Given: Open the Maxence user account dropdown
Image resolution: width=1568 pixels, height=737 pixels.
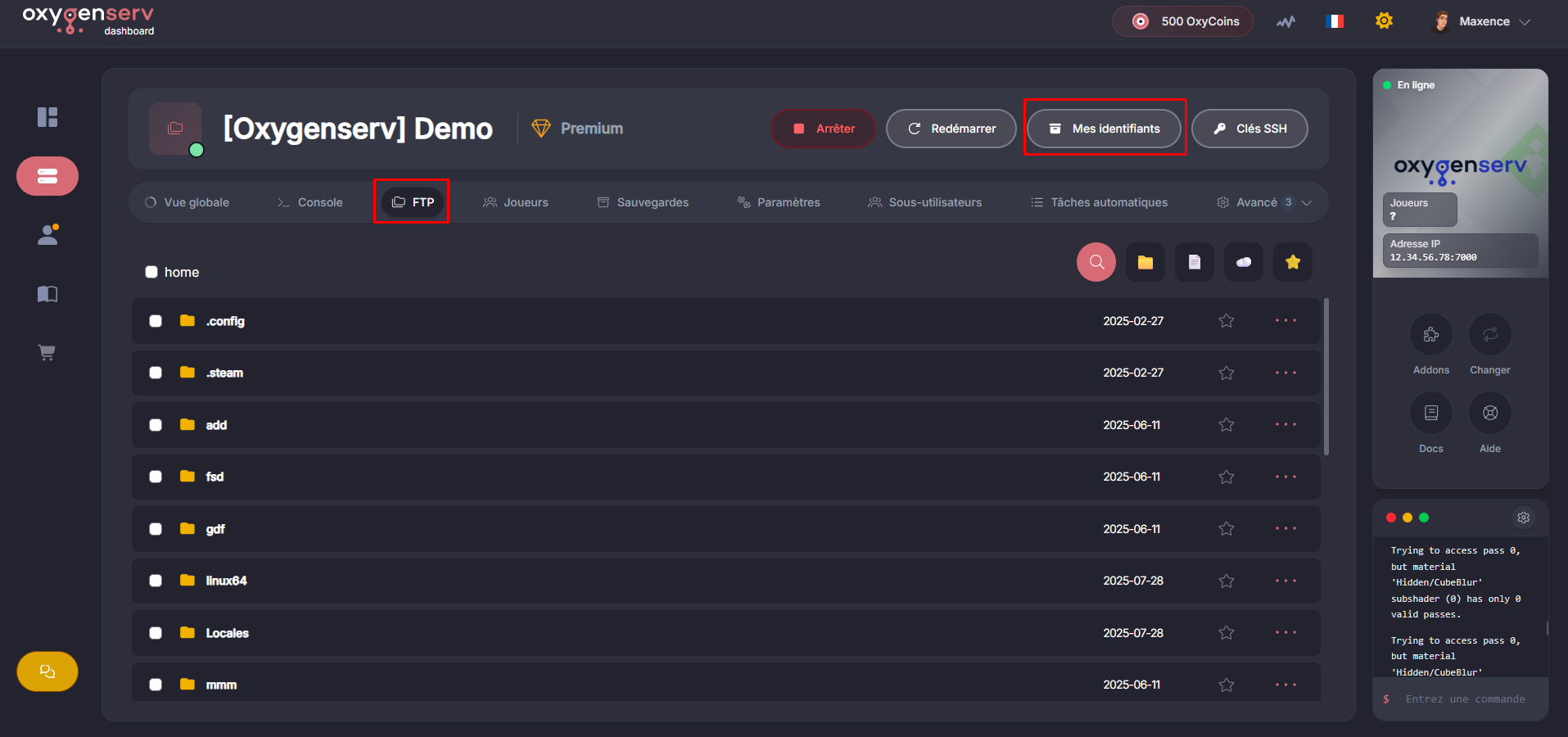Looking at the screenshot, I should (x=1483, y=21).
